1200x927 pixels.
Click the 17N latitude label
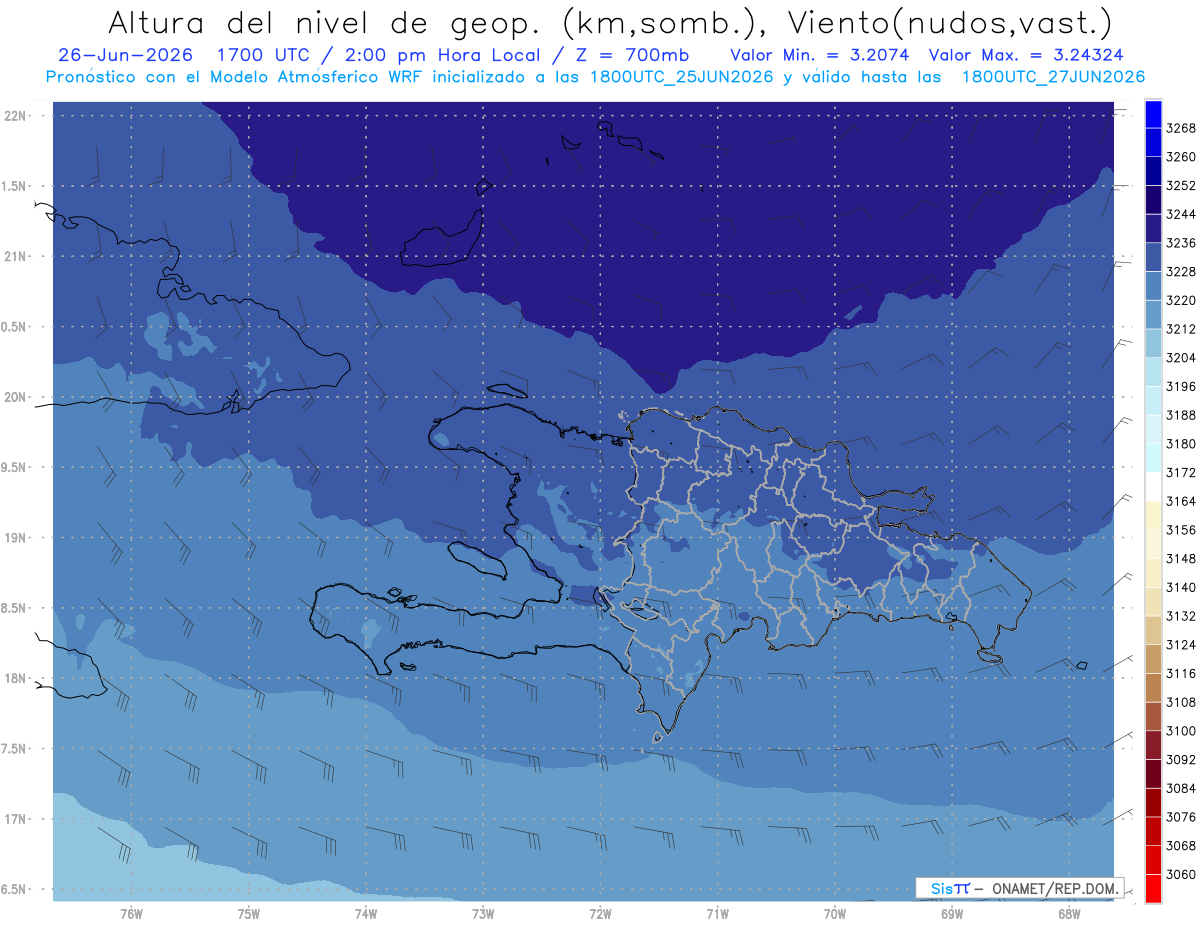(x=16, y=819)
